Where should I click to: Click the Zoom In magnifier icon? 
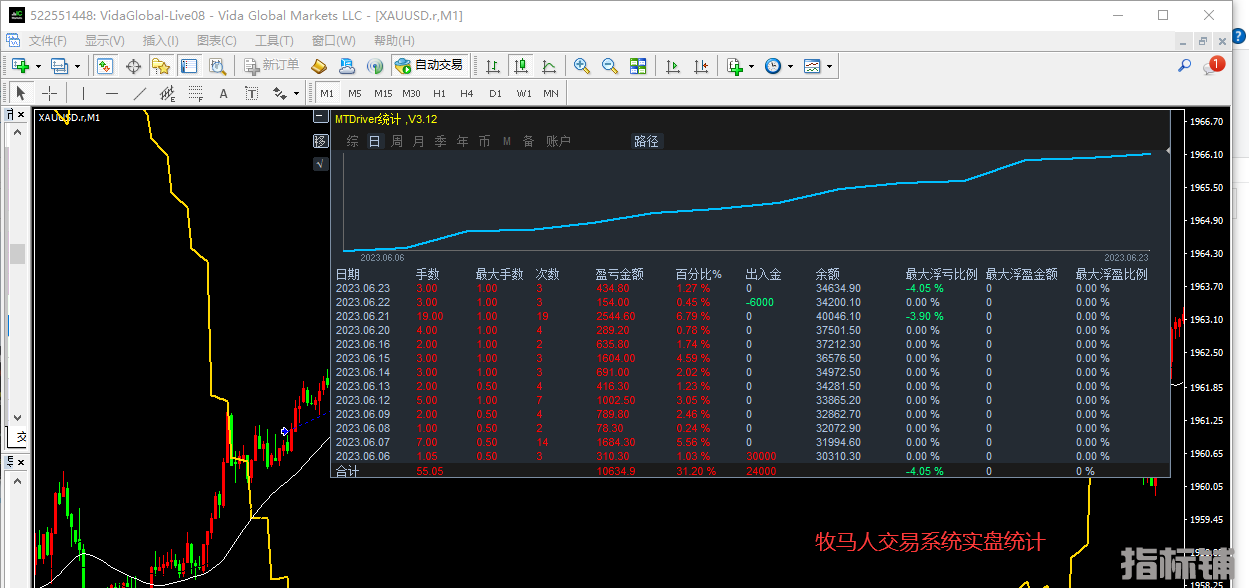(x=582, y=66)
